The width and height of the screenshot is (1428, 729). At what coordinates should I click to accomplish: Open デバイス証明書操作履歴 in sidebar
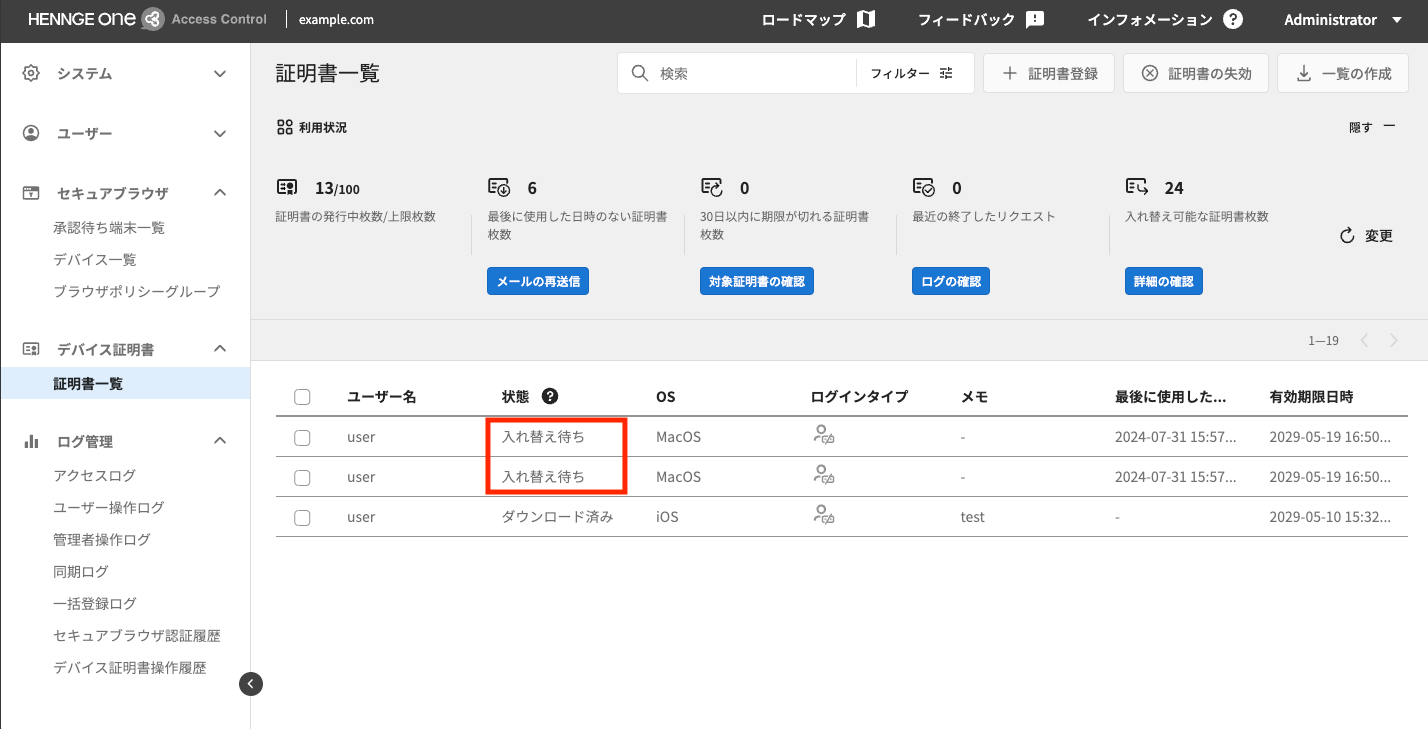(130, 668)
